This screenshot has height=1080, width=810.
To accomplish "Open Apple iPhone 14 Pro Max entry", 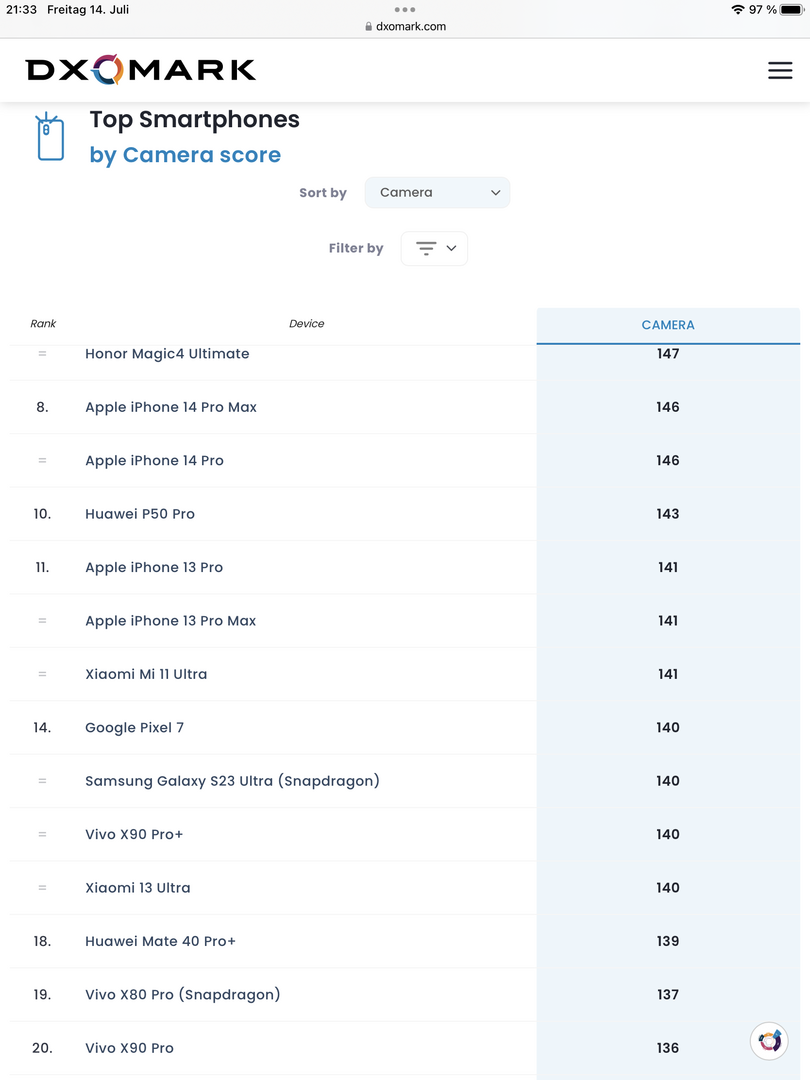I will coord(171,407).
